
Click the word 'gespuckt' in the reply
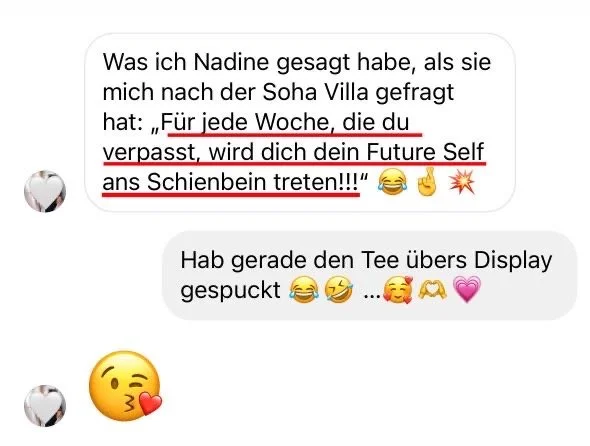point(231,291)
